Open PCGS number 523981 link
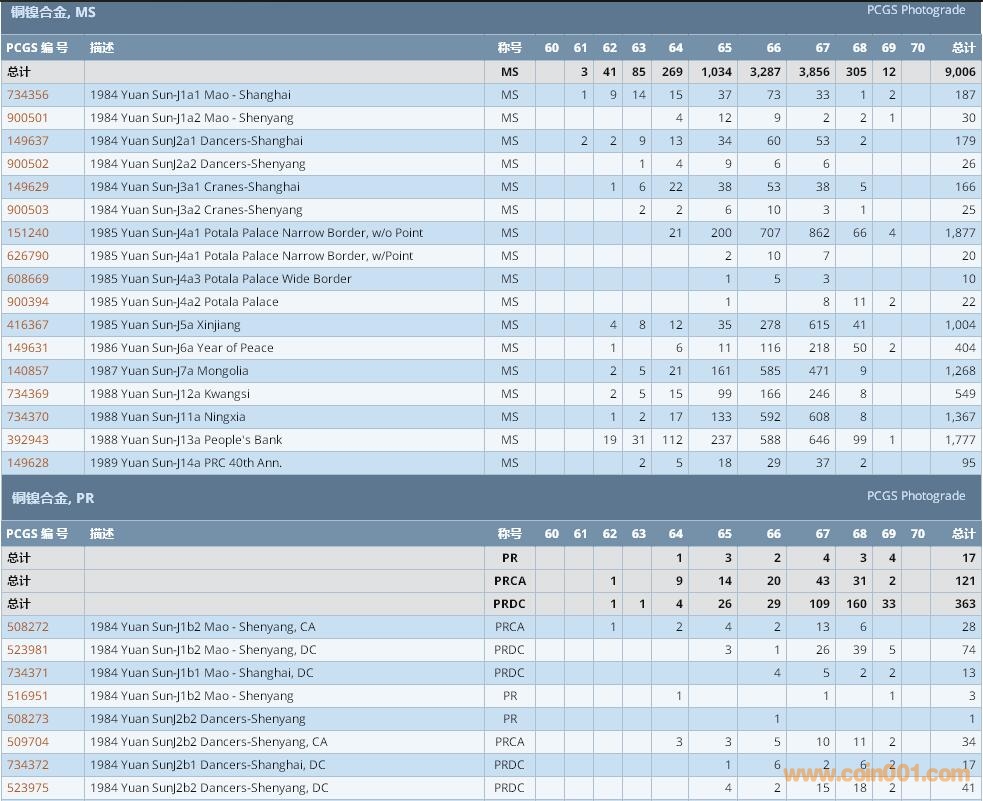 [x=28, y=650]
